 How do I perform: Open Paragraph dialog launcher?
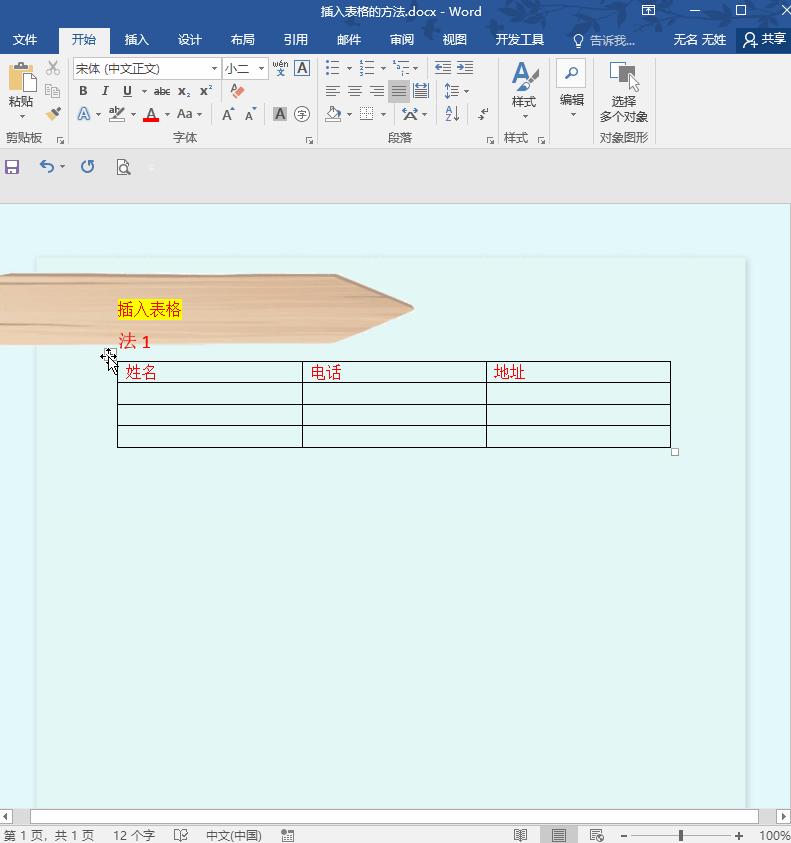(490, 140)
